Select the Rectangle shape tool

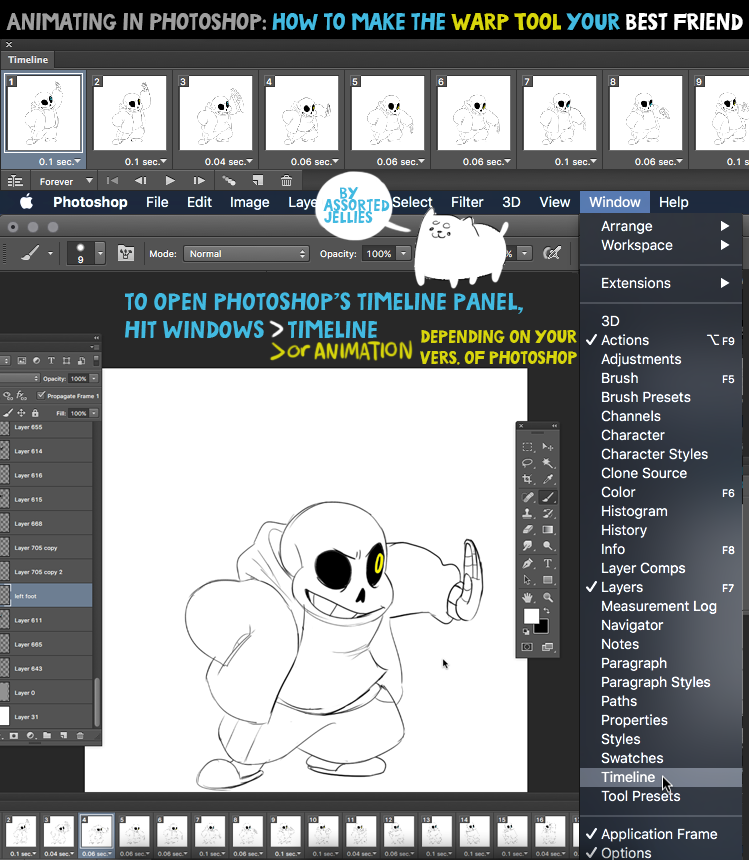tap(548, 580)
